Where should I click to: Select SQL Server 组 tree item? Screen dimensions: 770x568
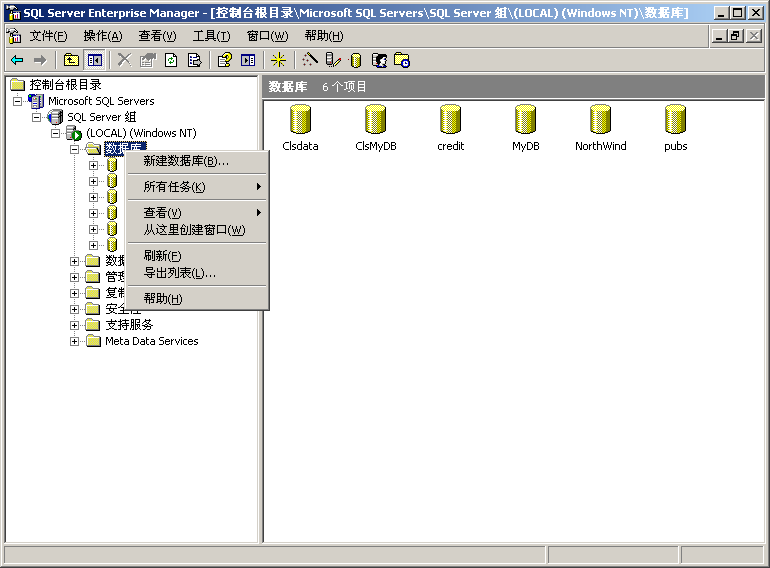pyautogui.click(x=101, y=117)
